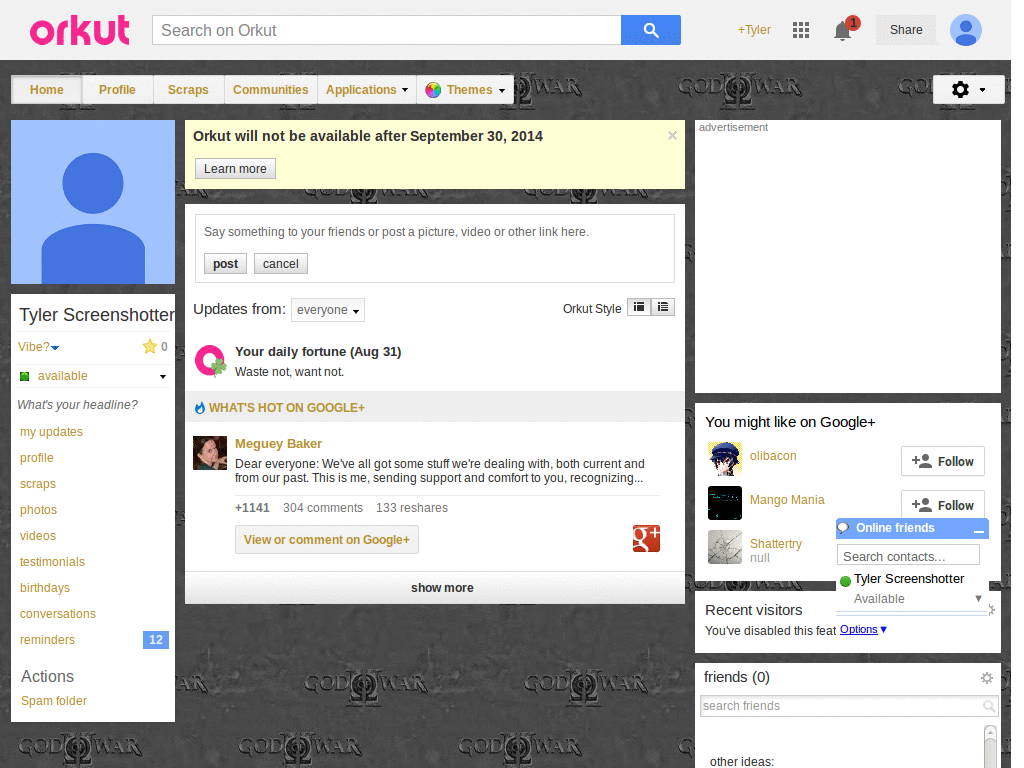Open the Google apps grid icon

[801, 30]
